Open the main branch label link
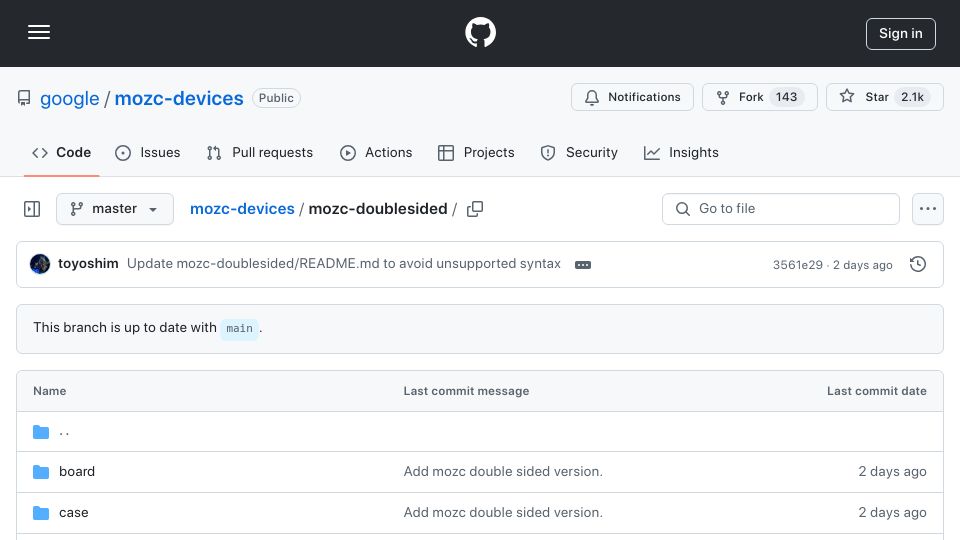Viewport: 960px width, 540px height. coord(239,329)
